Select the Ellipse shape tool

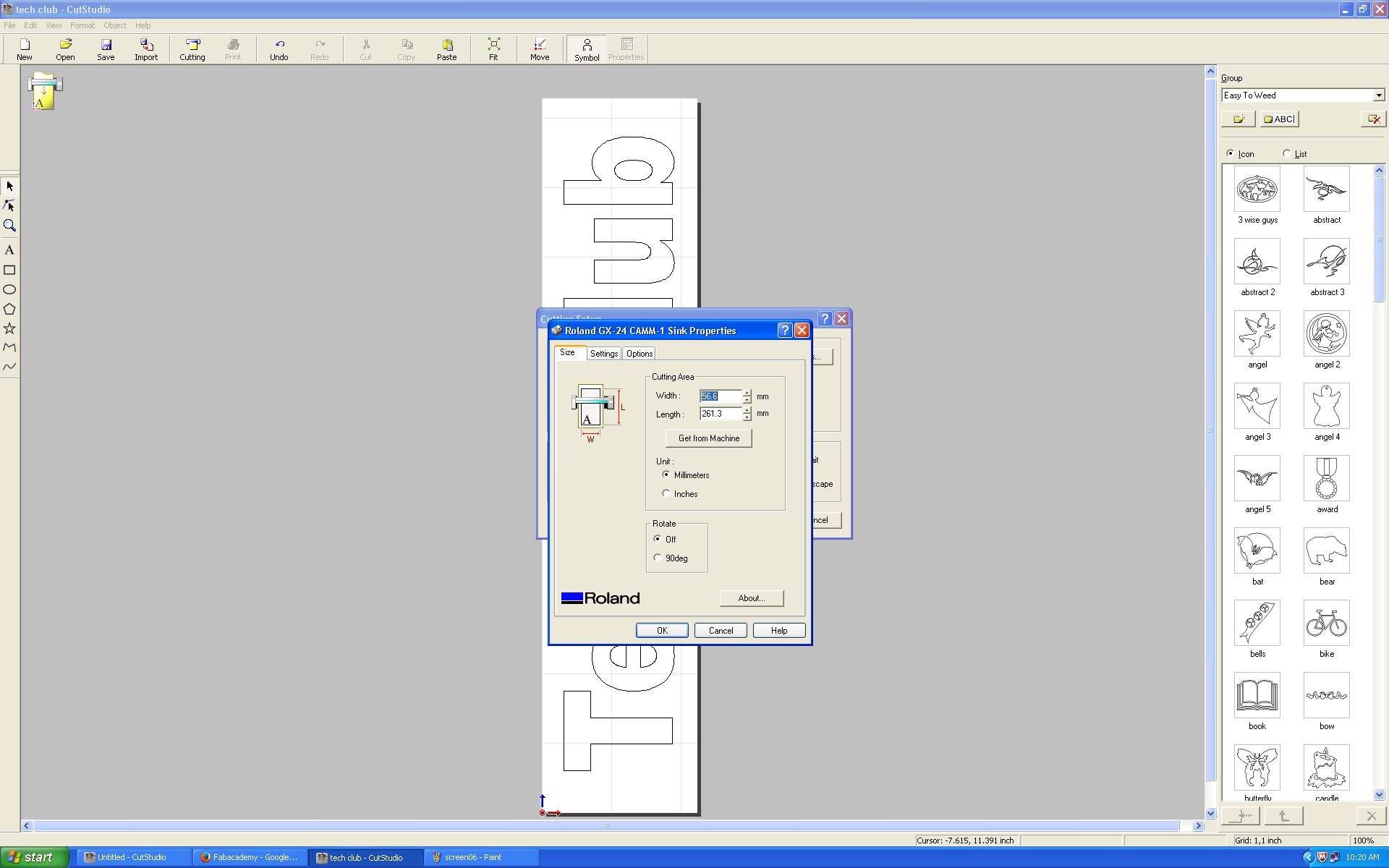[x=9, y=289]
